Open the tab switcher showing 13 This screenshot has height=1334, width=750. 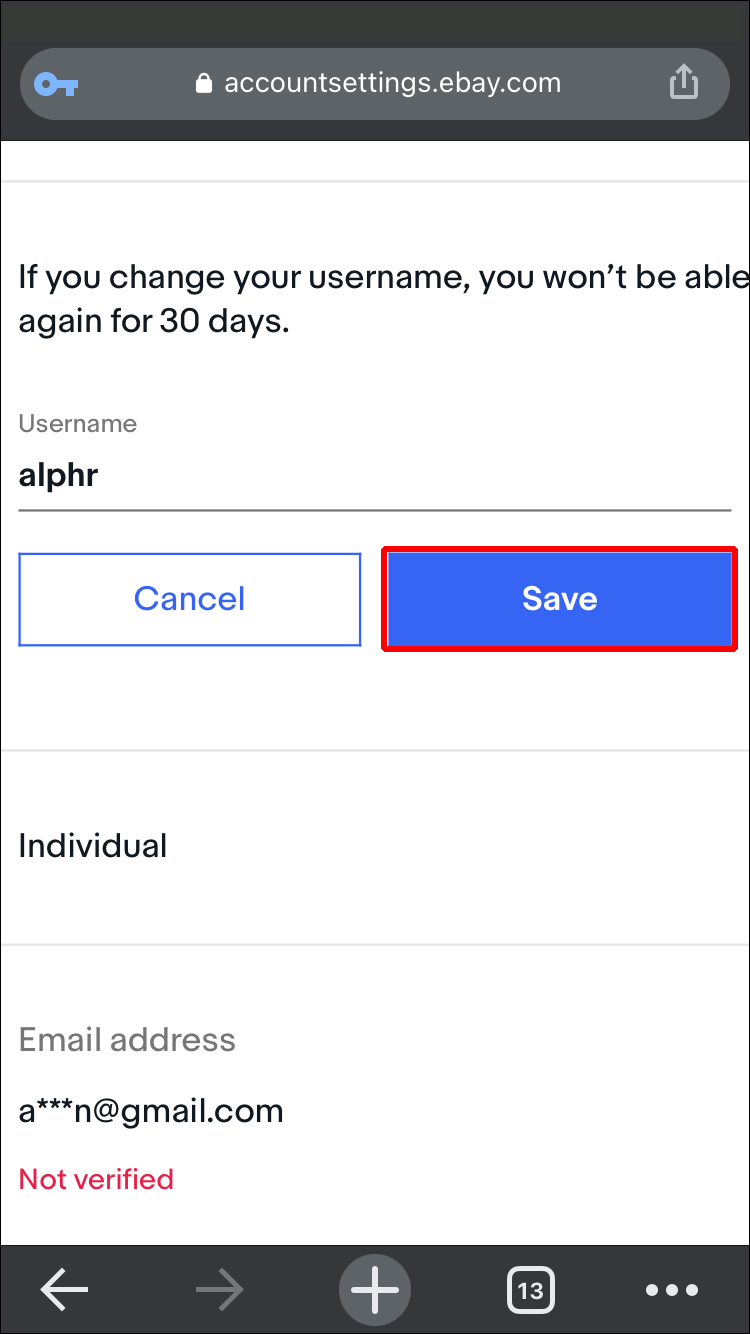(530, 1290)
